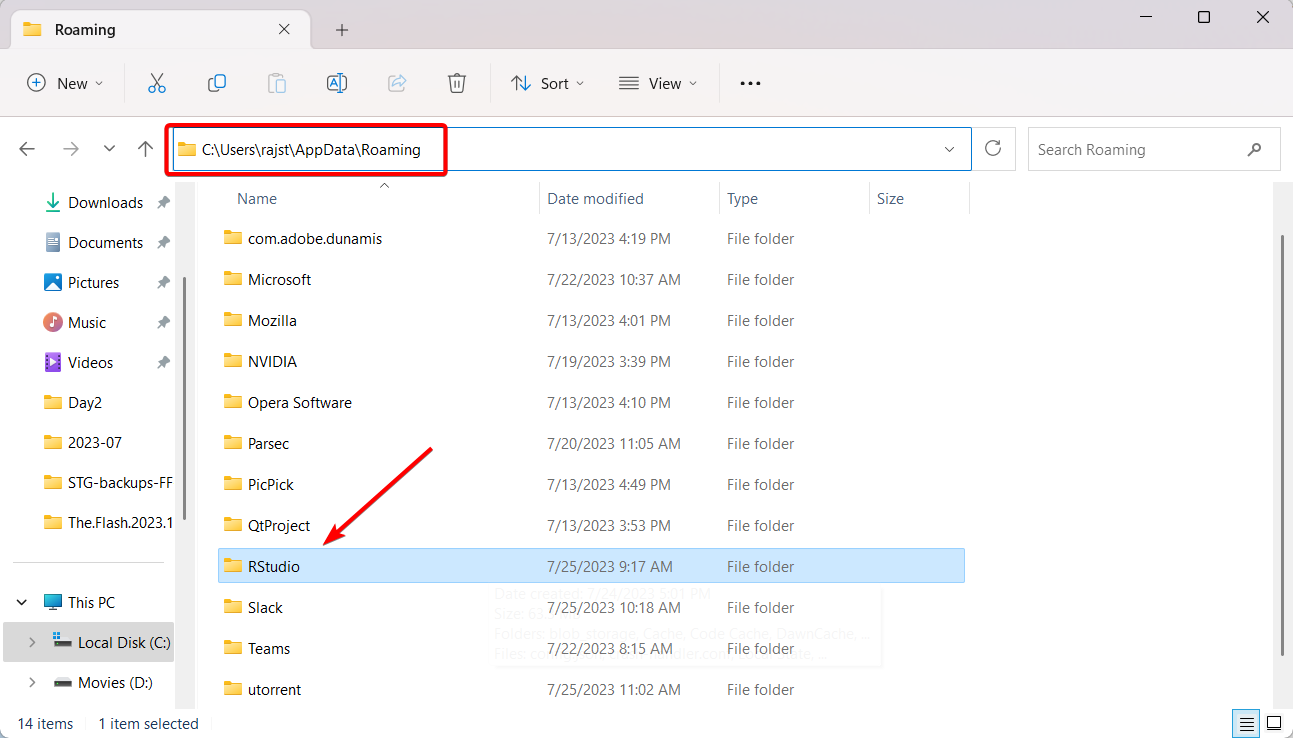Viewport: 1293px width, 738px height.
Task: Open the three-dots See more menu
Action: click(750, 84)
